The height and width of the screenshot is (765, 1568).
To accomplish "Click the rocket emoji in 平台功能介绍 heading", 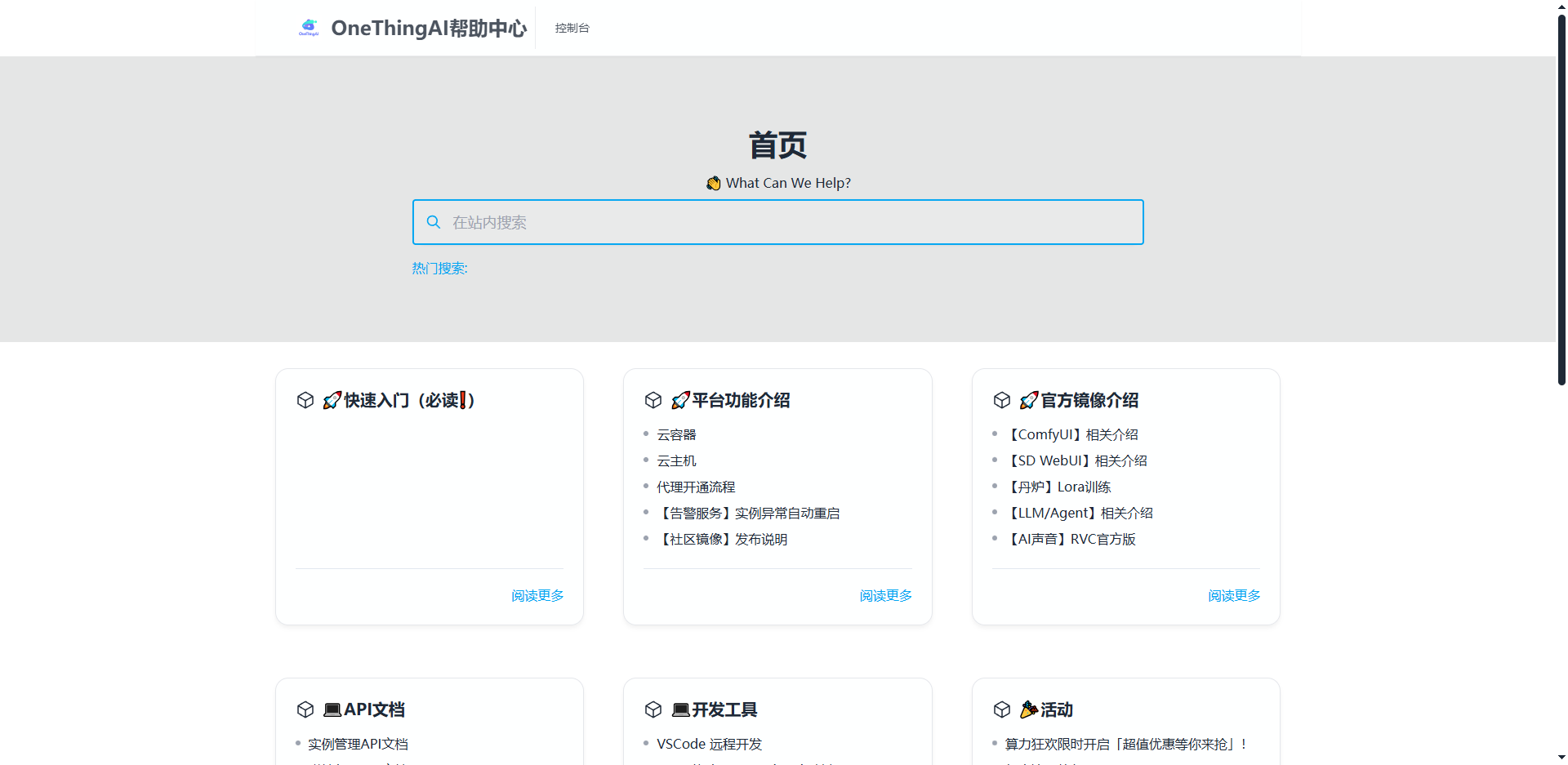I will click(x=680, y=400).
